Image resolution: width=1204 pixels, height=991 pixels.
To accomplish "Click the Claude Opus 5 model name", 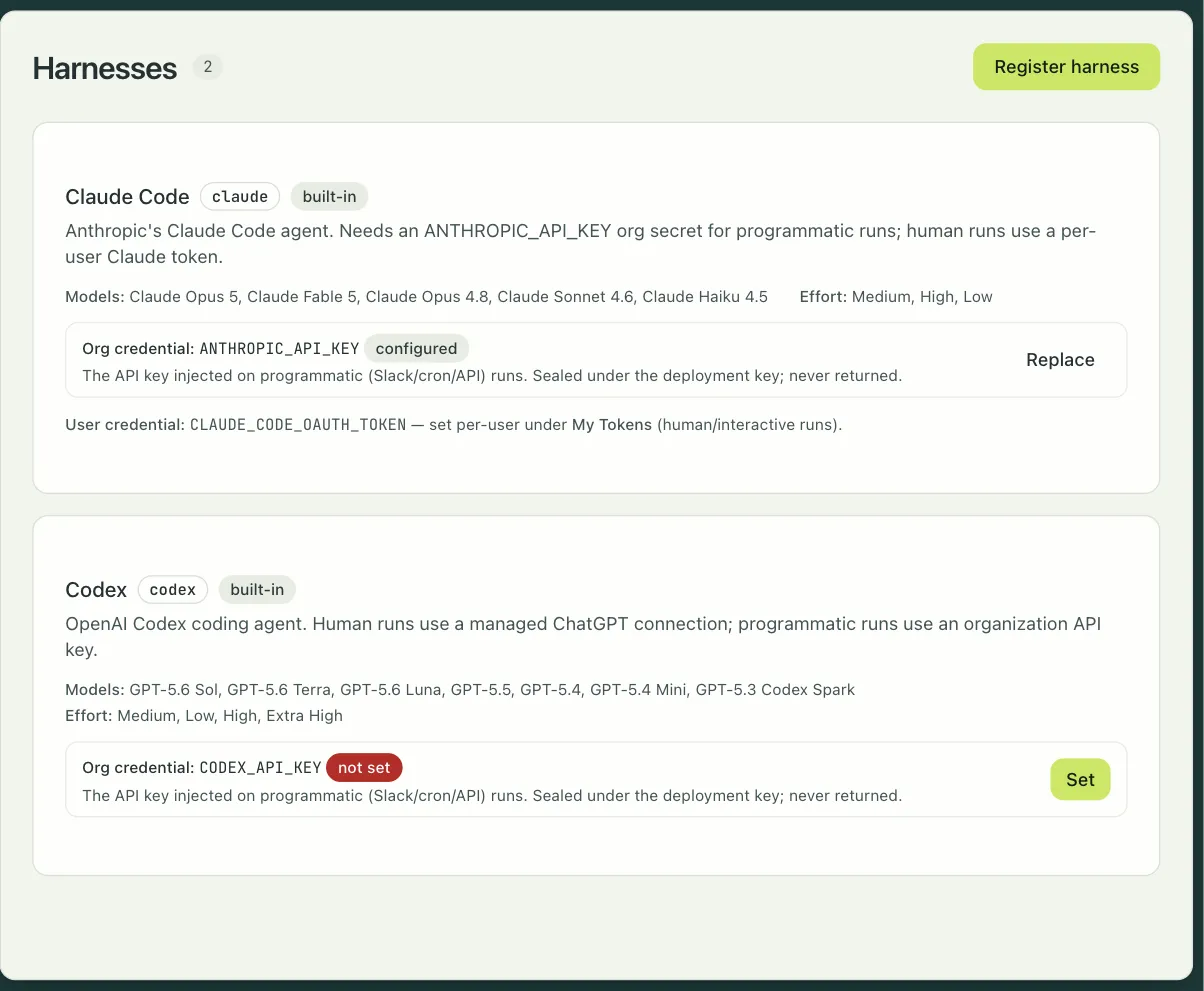I will tap(184, 297).
